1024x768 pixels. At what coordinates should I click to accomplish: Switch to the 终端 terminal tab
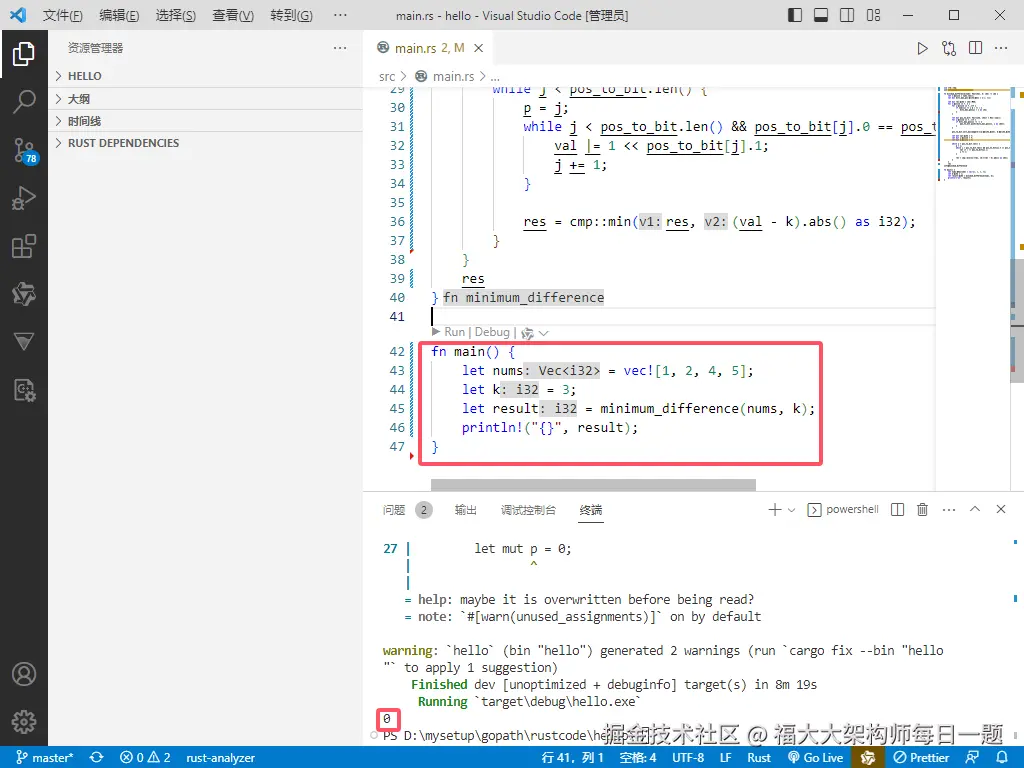tap(590, 510)
